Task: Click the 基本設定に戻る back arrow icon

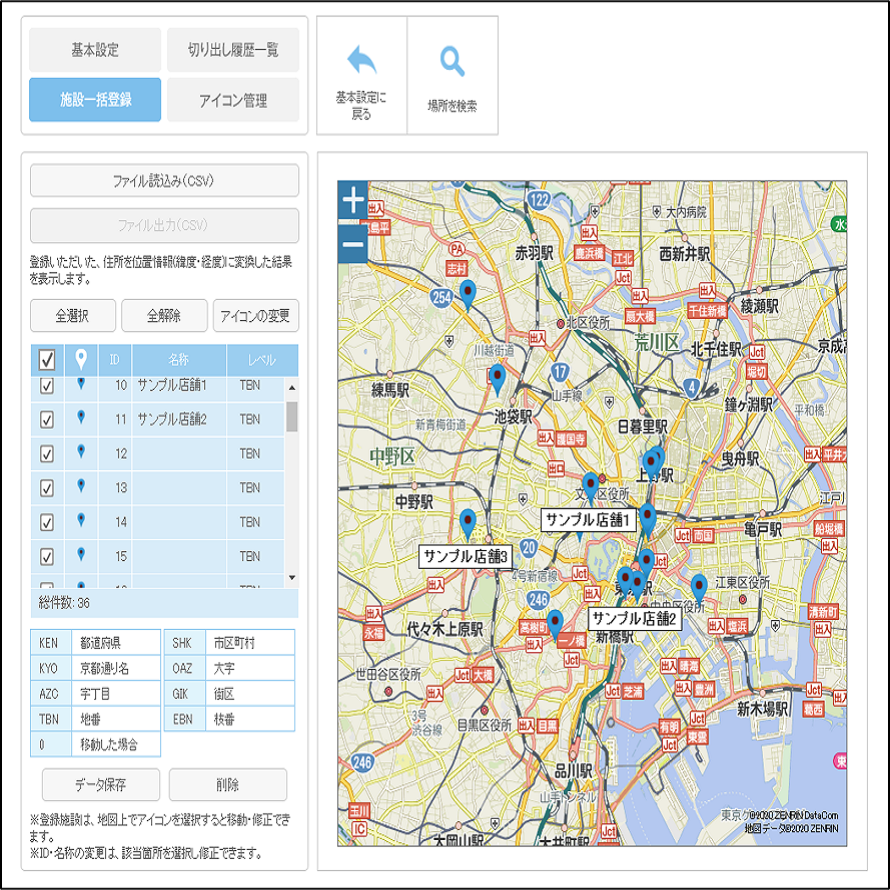Action: 361,63
